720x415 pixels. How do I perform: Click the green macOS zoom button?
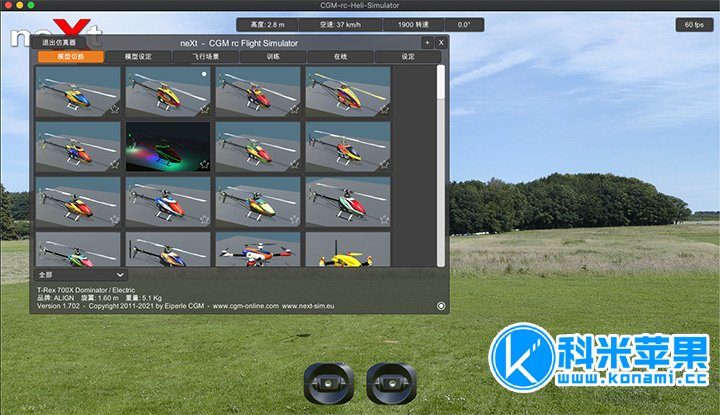31,5
